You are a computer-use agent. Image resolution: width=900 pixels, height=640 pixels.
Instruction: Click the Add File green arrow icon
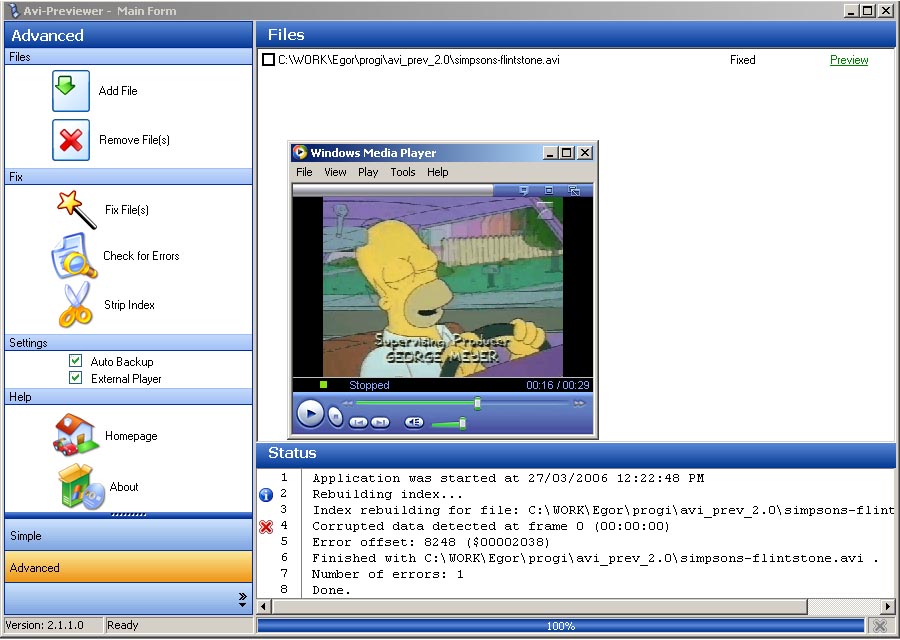coord(71,90)
